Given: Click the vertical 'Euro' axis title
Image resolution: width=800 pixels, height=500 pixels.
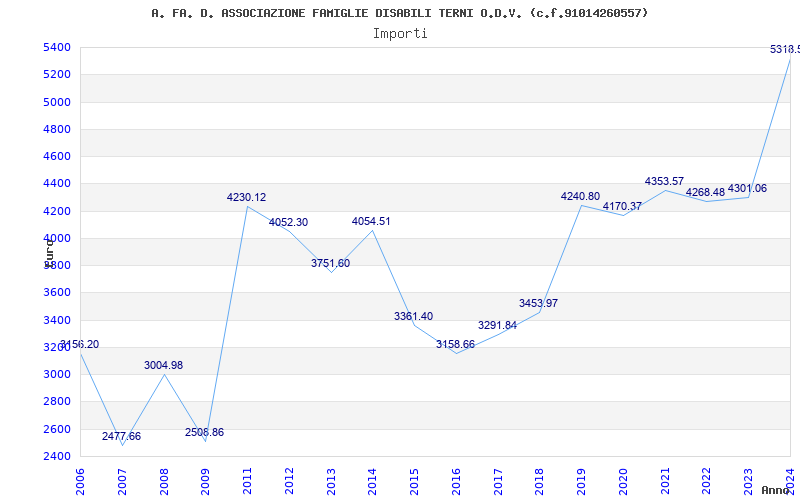Looking at the screenshot, I should coord(49,253).
